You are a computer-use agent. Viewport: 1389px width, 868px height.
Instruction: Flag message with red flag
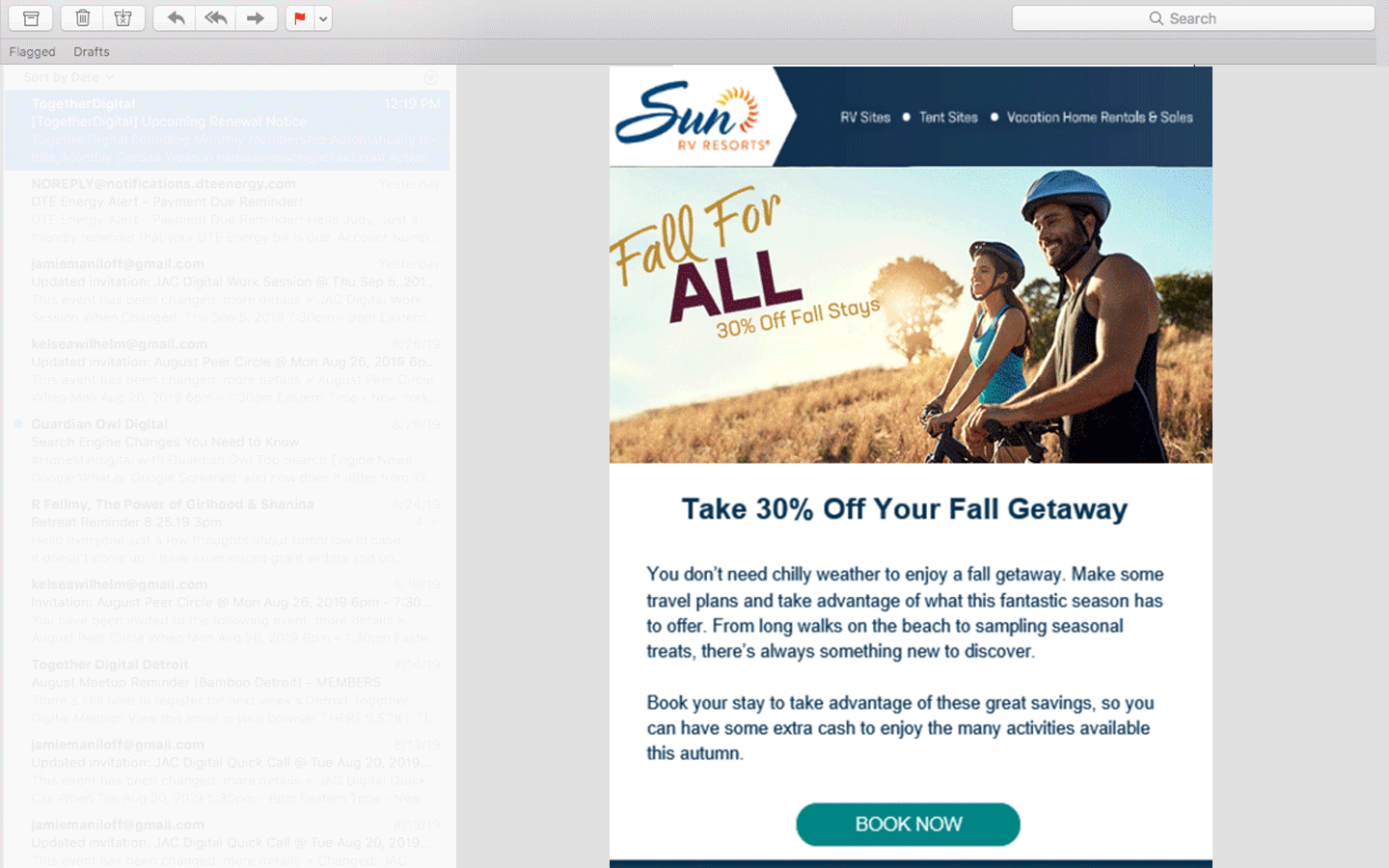(x=300, y=18)
